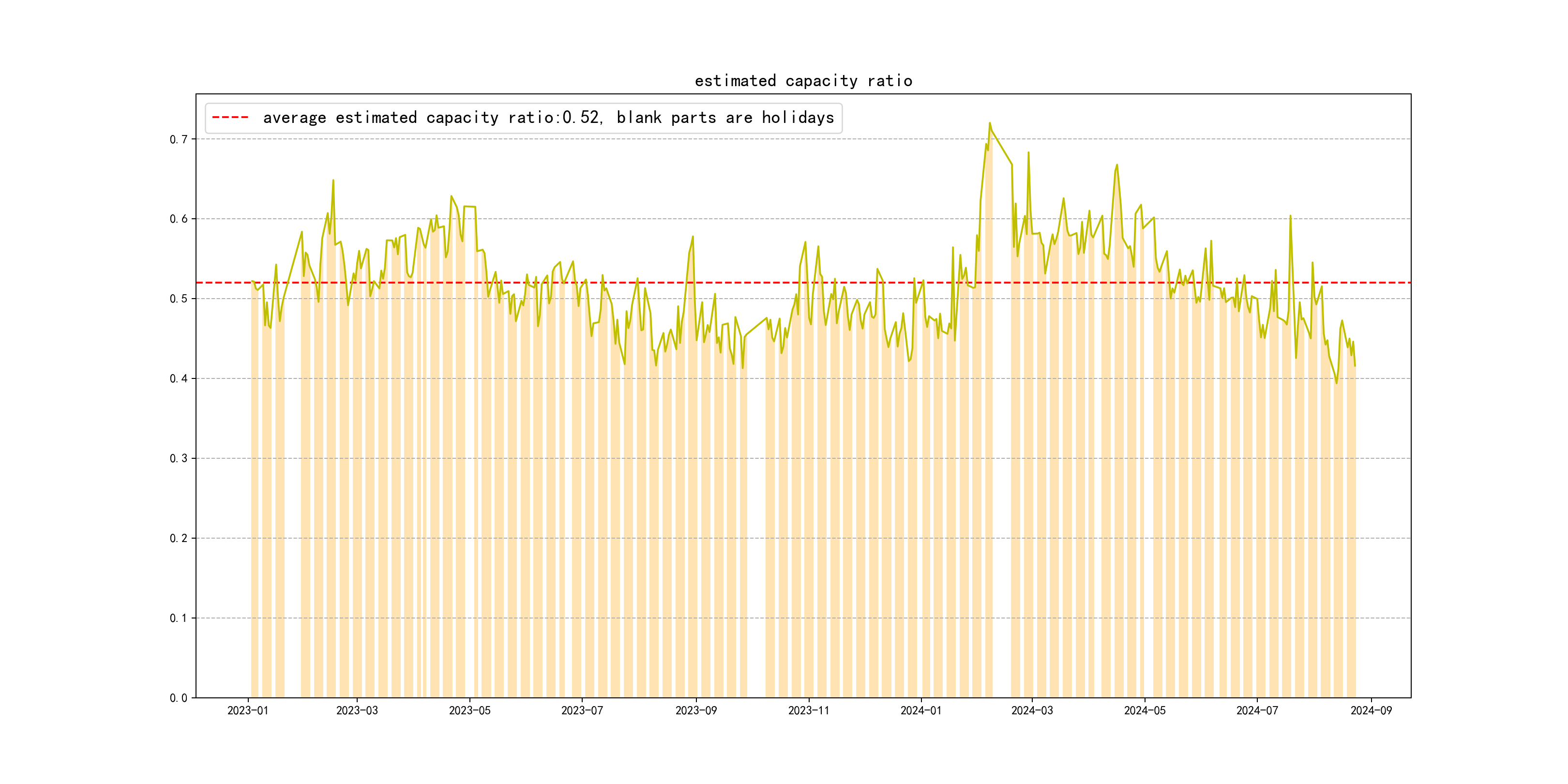Click the 2023-05 x-axis label
The height and width of the screenshot is (784, 1568).
(469, 710)
